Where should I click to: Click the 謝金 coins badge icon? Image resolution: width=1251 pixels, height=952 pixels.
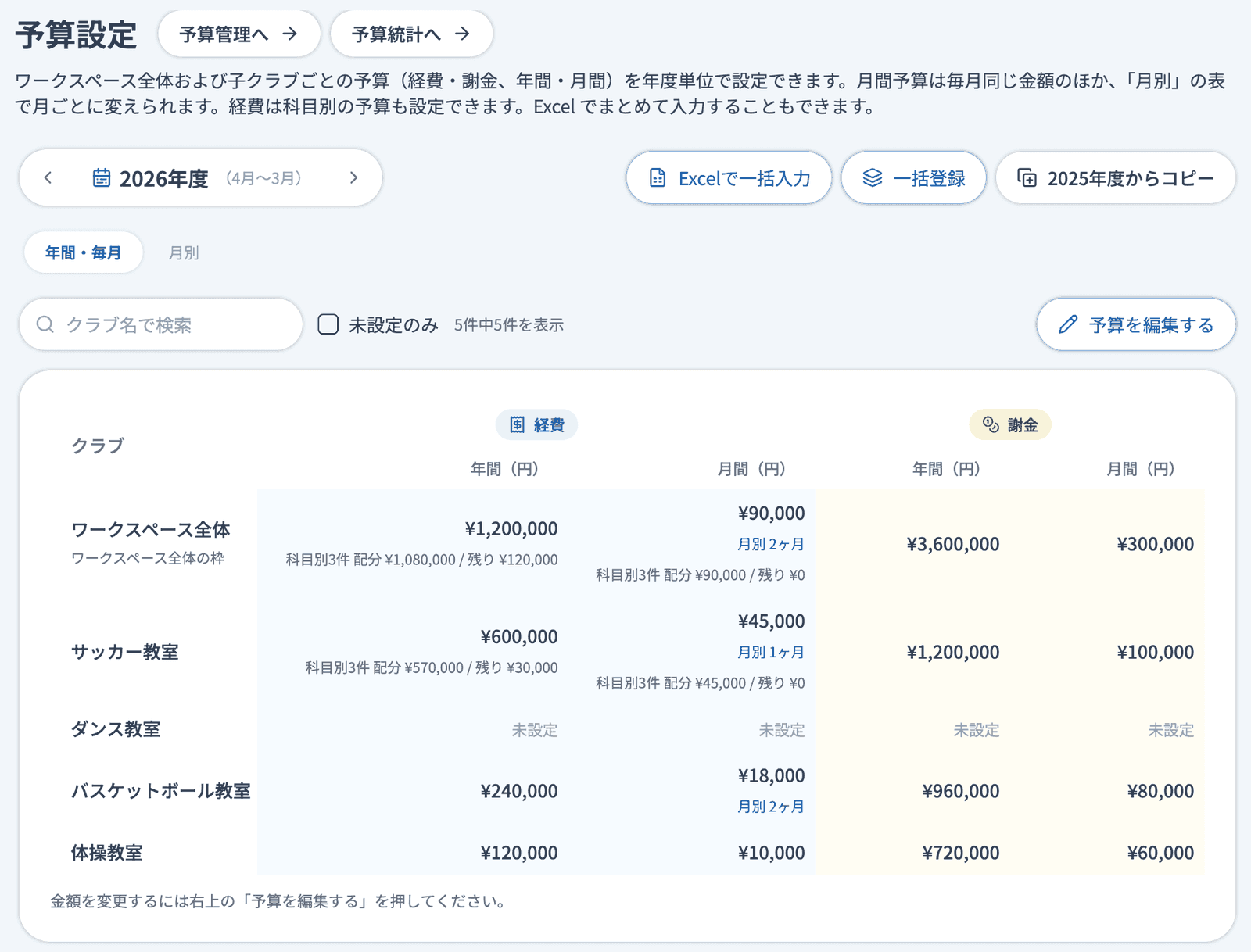tap(991, 424)
